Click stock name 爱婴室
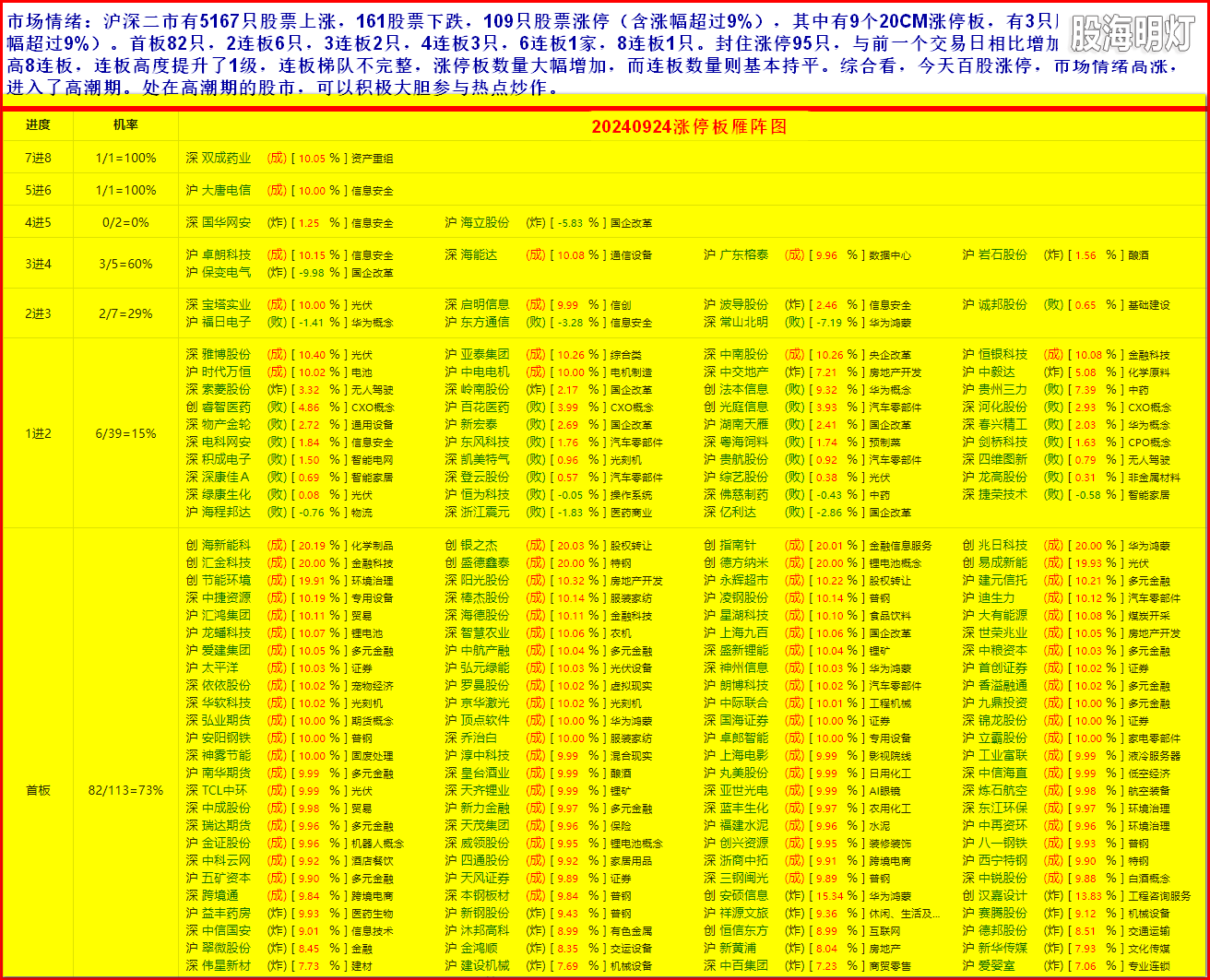The width and height of the screenshot is (1210, 980). click(x=997, y=965)
